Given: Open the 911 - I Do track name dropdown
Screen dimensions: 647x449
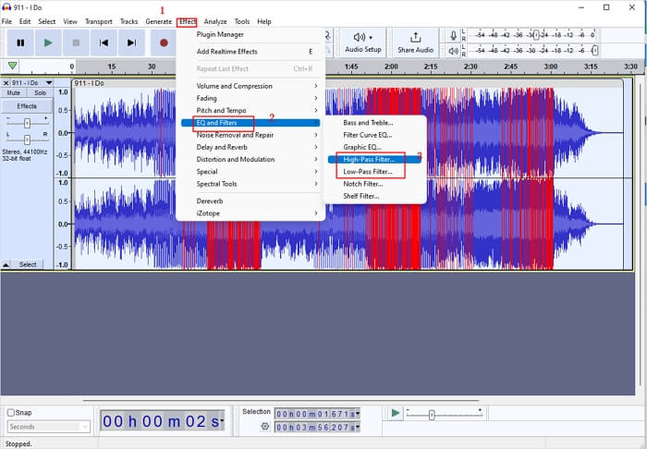Looking at the screenshot, I should pyautogui.click(x=31, y=82).
